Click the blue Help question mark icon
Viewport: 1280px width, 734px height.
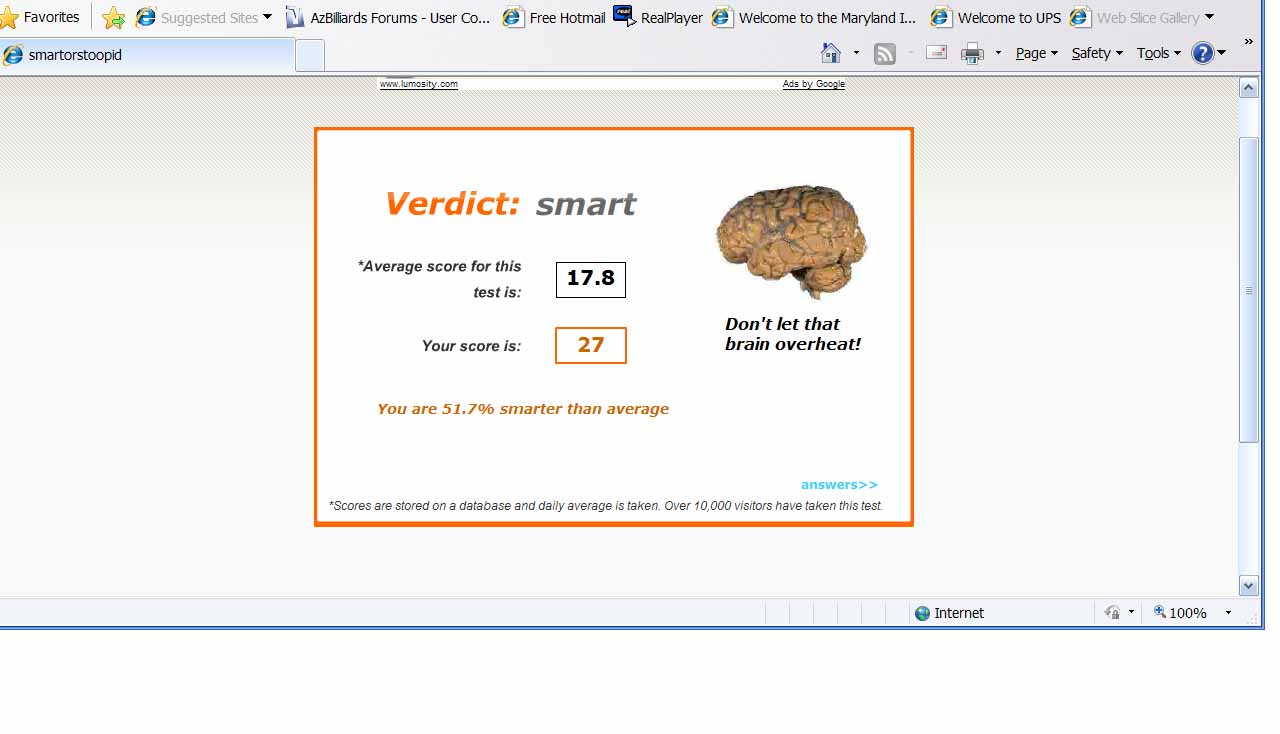(1202, 53)
